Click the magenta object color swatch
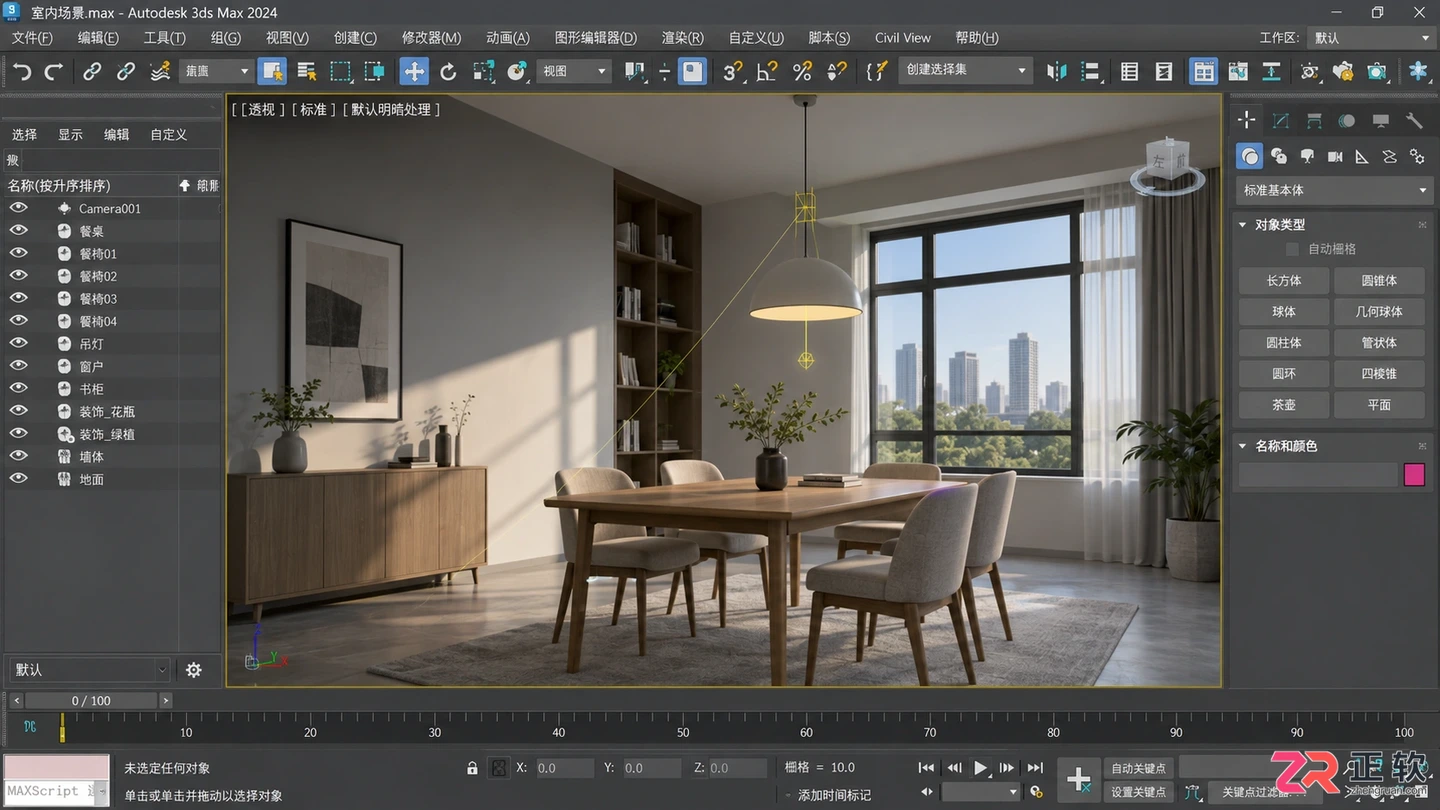1440x810 pixels. pos(1414,475)
